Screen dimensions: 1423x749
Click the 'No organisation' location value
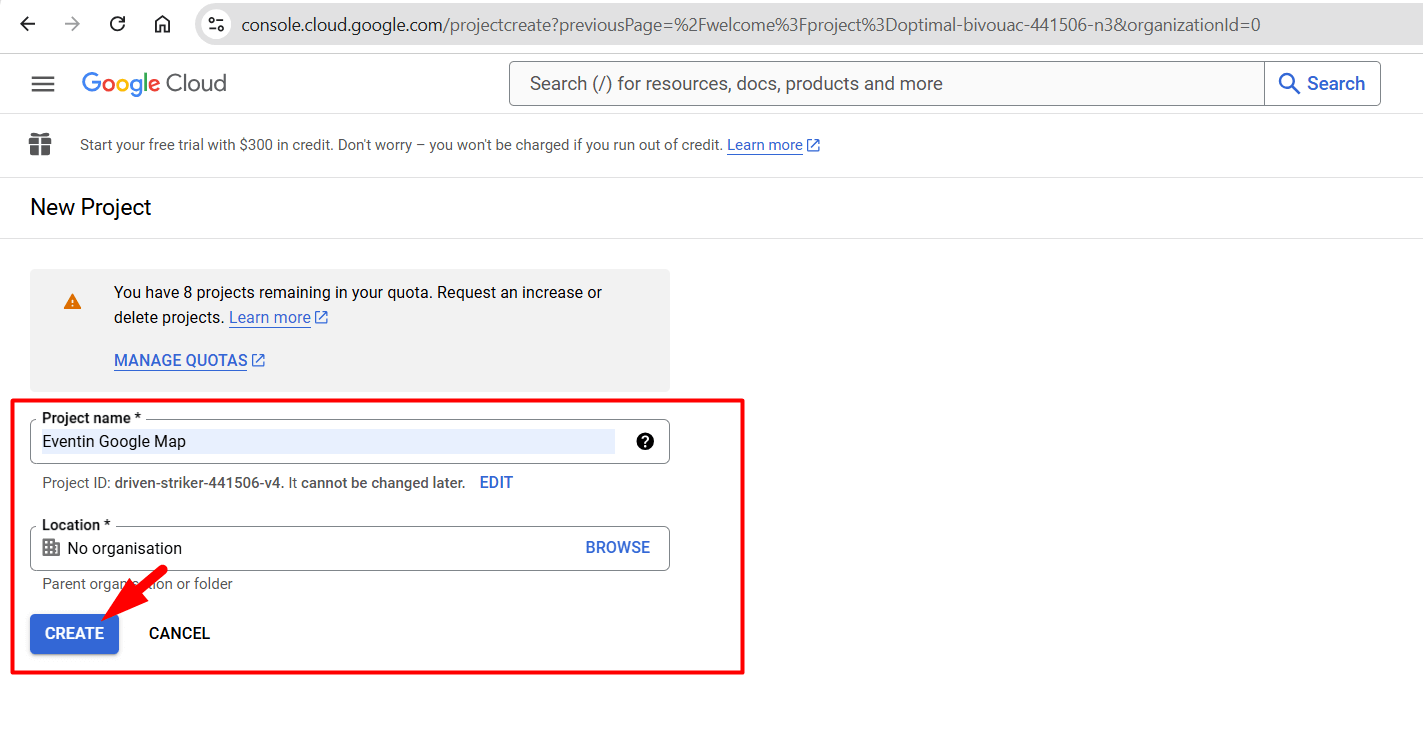pyautogui.click(x=125, y=549)
